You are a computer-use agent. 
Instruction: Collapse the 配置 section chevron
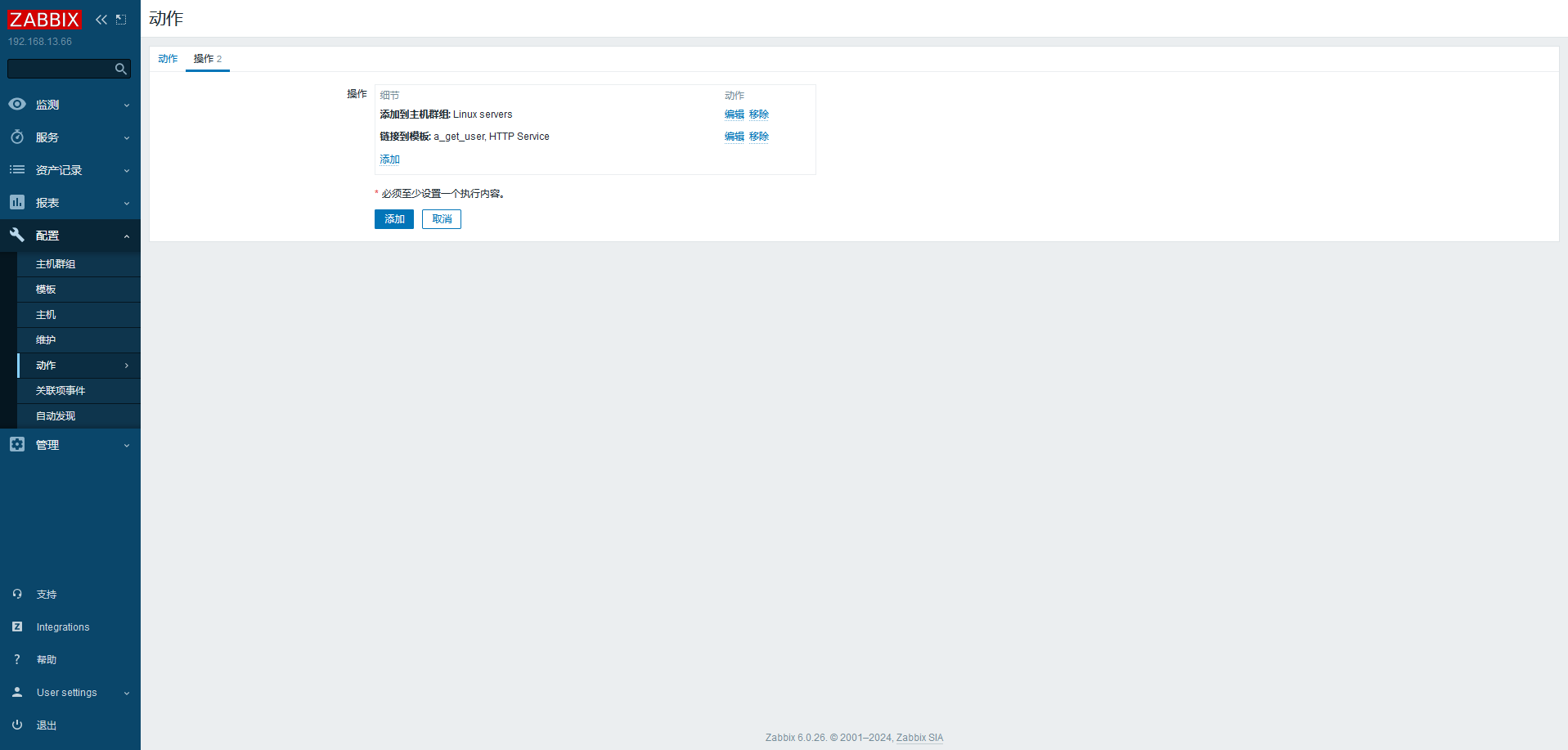[x=127, y=236]
